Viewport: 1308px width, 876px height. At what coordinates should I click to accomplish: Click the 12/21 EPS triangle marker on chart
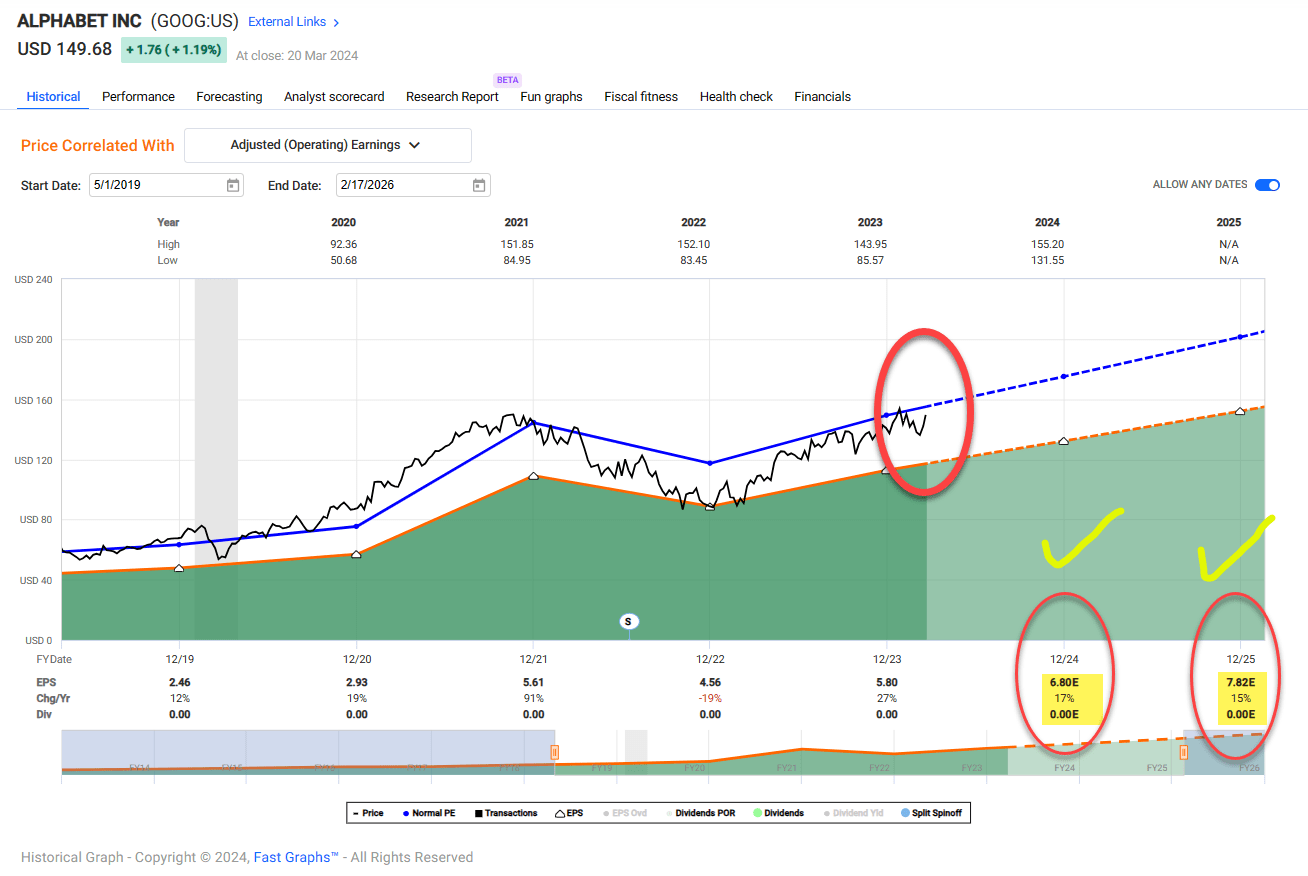[533, 476]
